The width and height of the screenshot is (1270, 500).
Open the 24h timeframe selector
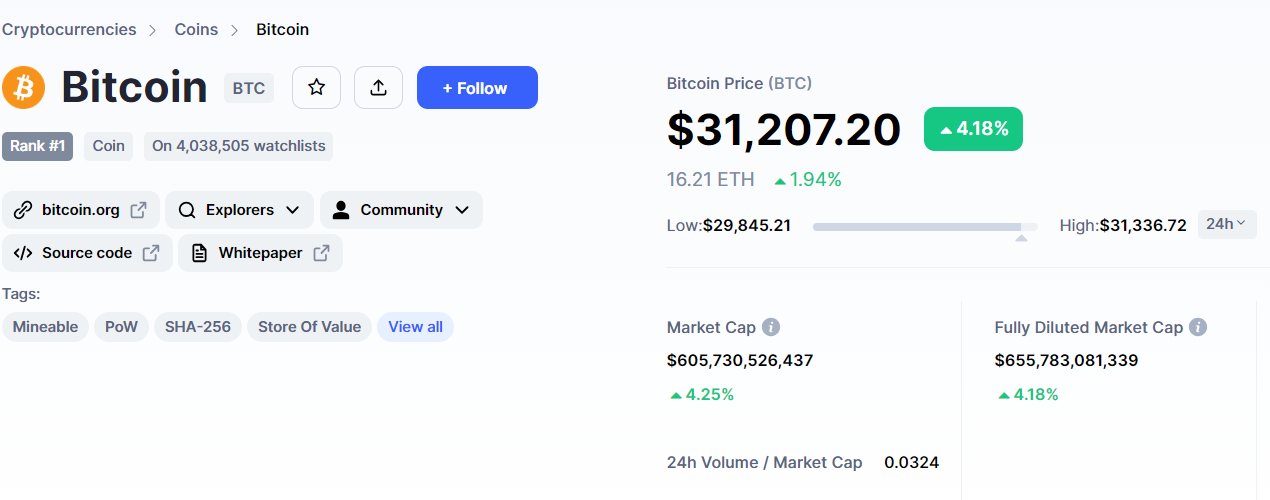[1226, 224]
